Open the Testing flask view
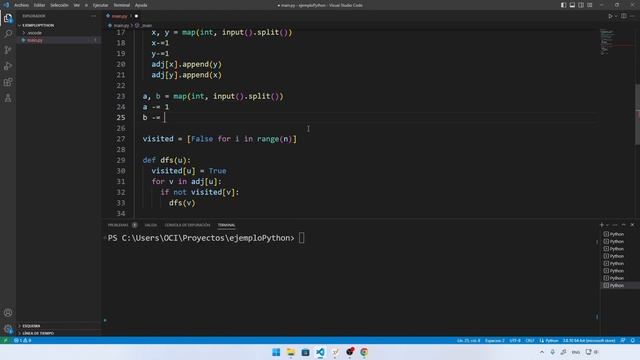This screenshot has width=640, height=360. click(8, 98)
